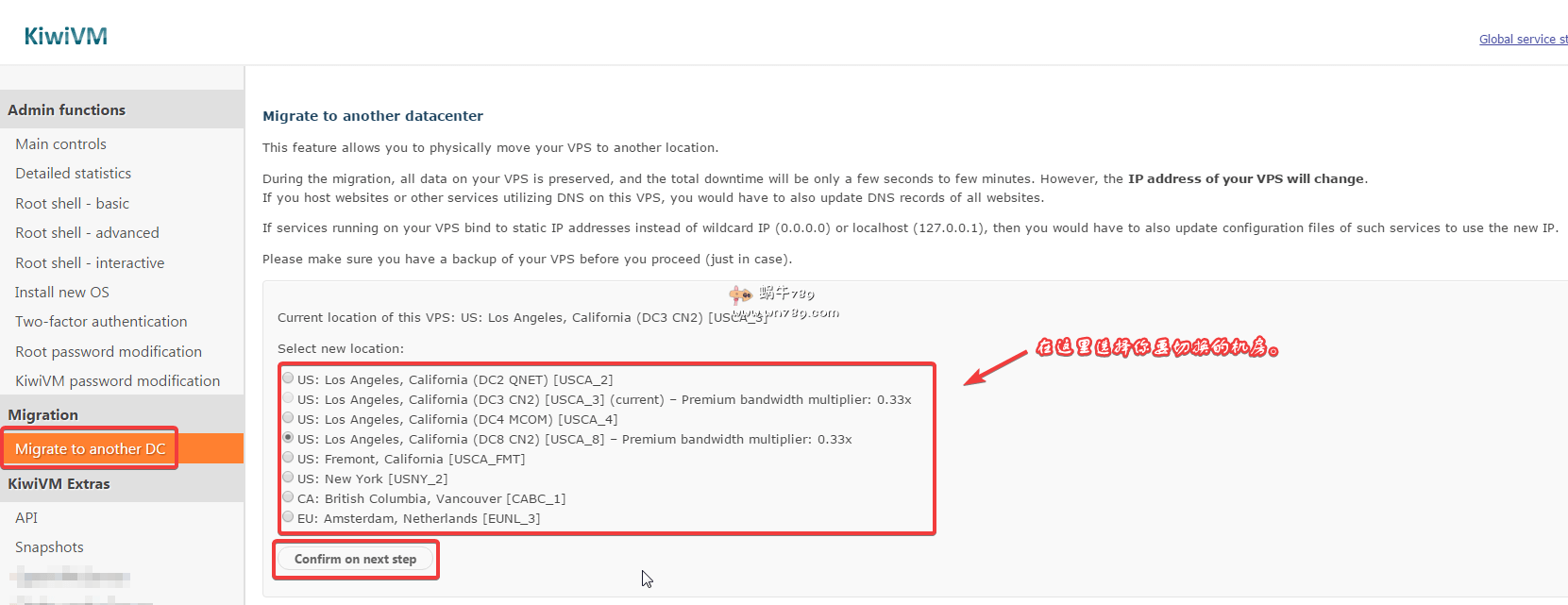Choose the DC8 CN2 Los Angeles location
Image resolution: width=1568 pixels, height=605 pixels.
[x=288, y=438]
